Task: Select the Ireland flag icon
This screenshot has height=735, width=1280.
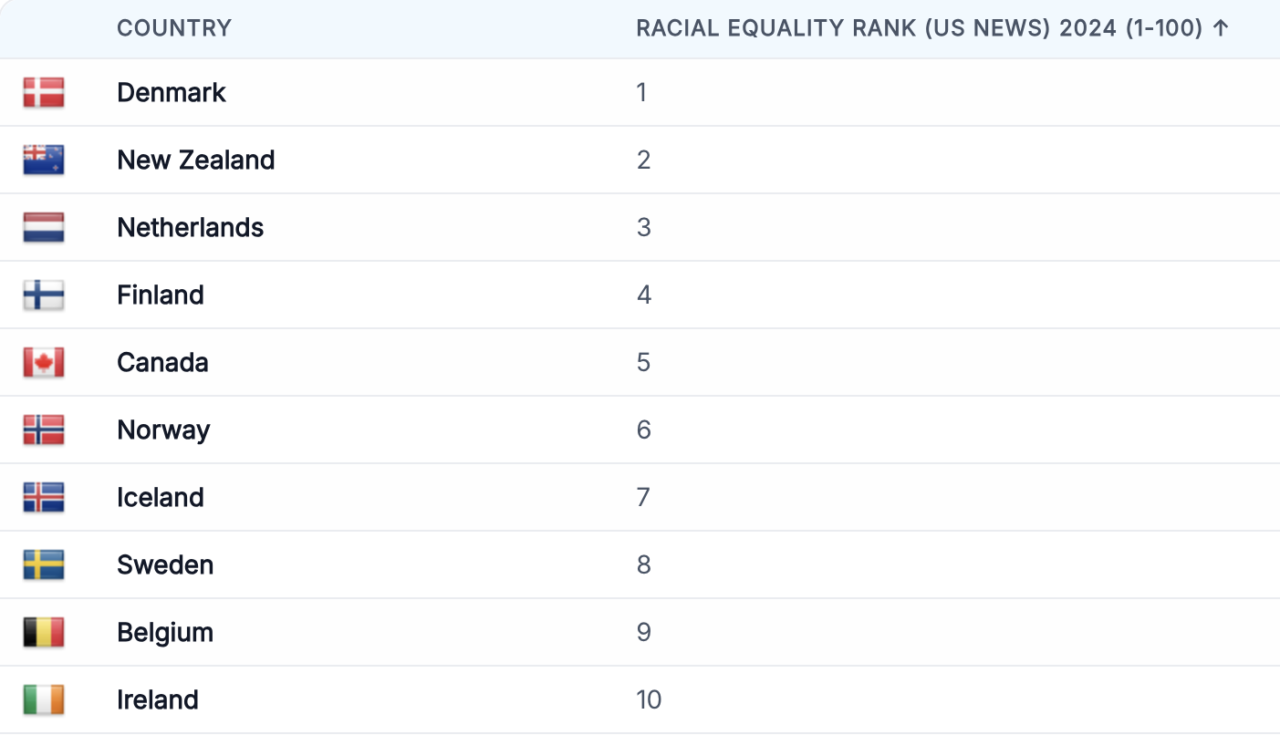Action: (x=44, y=700)
